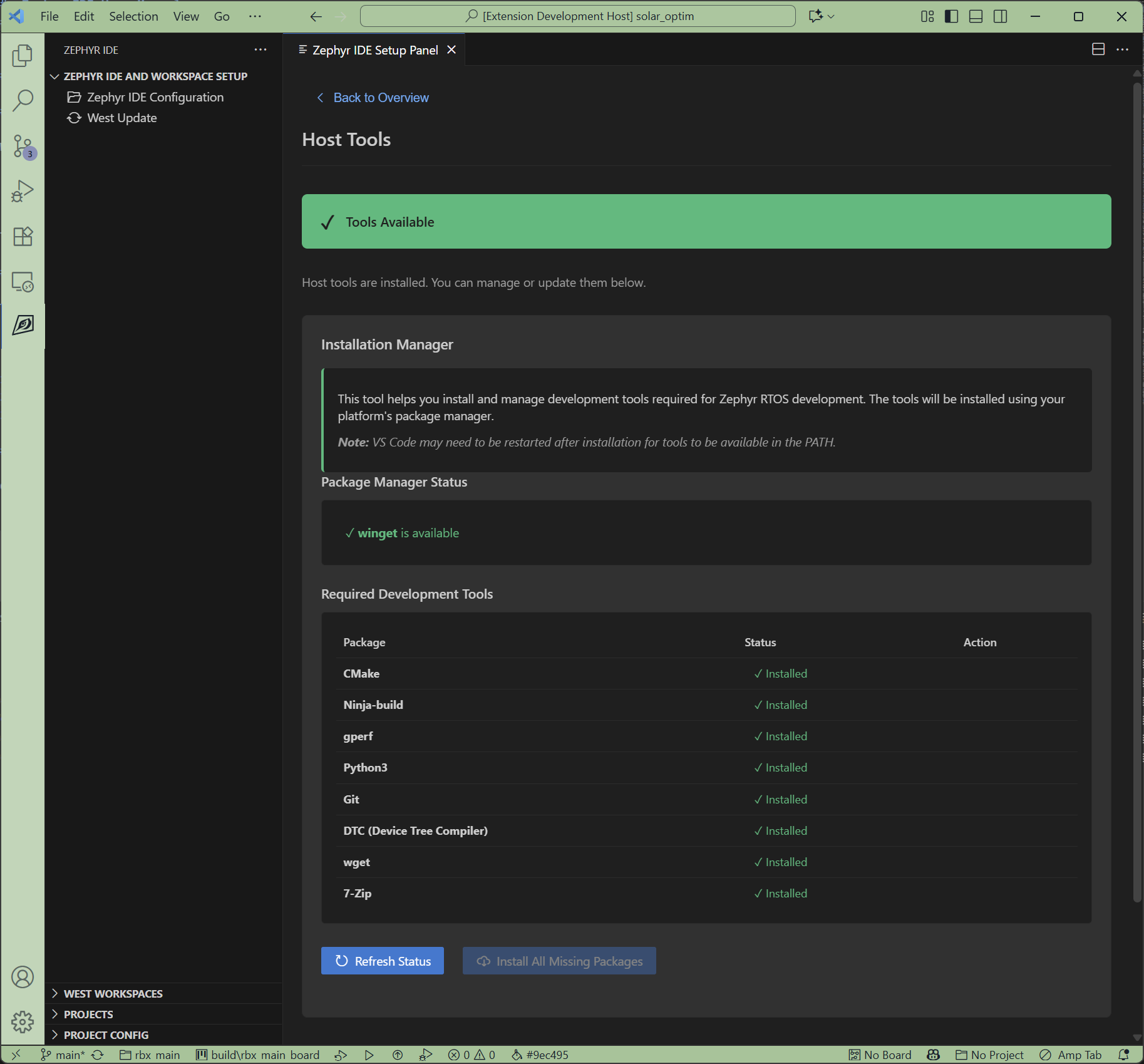
Task: Click the DTC (Device Tree Compiler) row
Action: (x=706, y=830)
